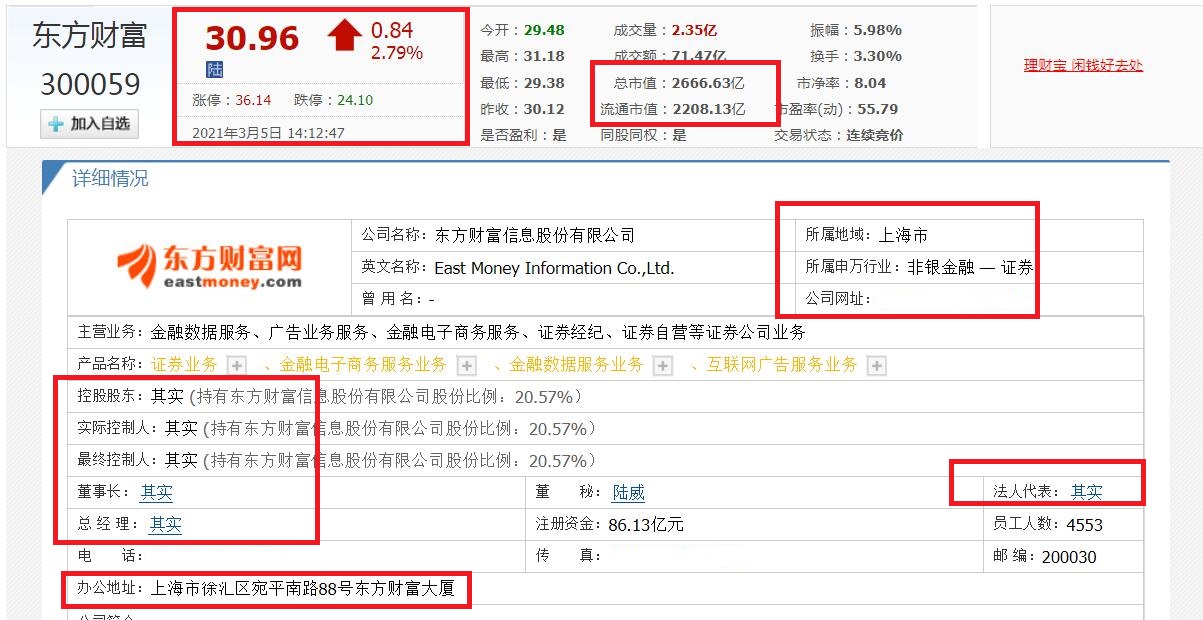Open the 法人代表 其实 name link

click(1087, 492)
